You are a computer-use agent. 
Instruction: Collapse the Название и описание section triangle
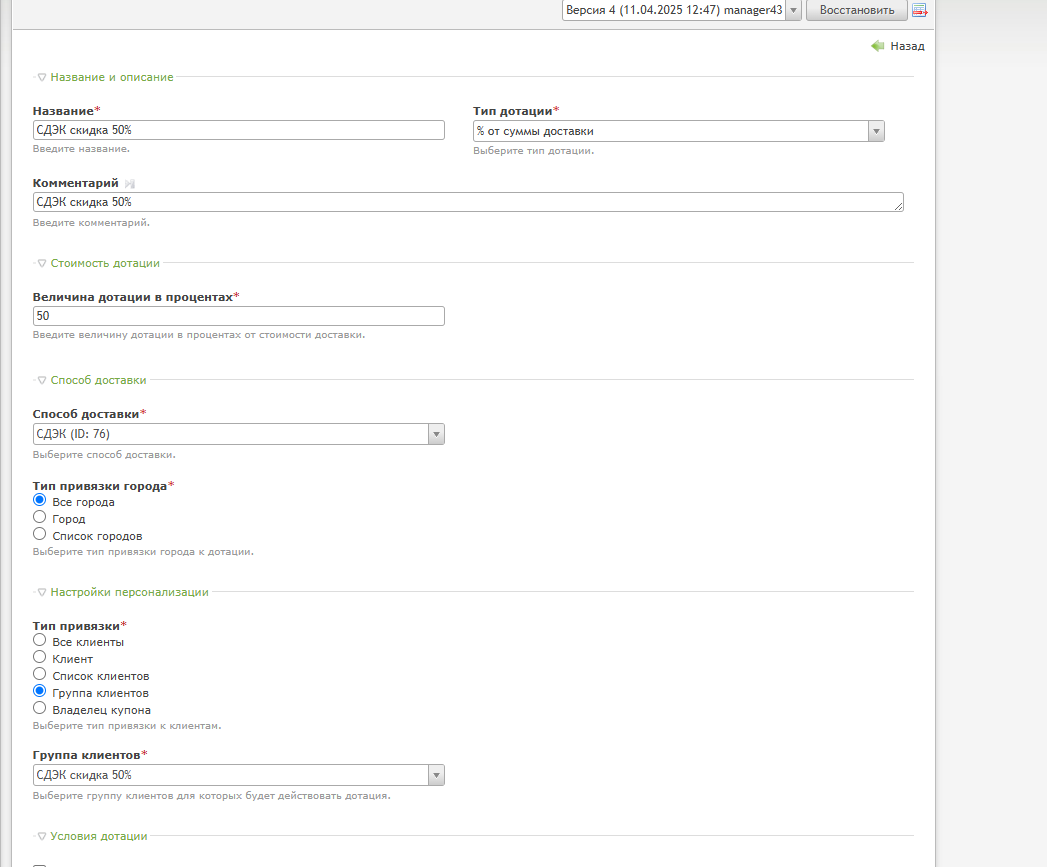click(41, 77)
